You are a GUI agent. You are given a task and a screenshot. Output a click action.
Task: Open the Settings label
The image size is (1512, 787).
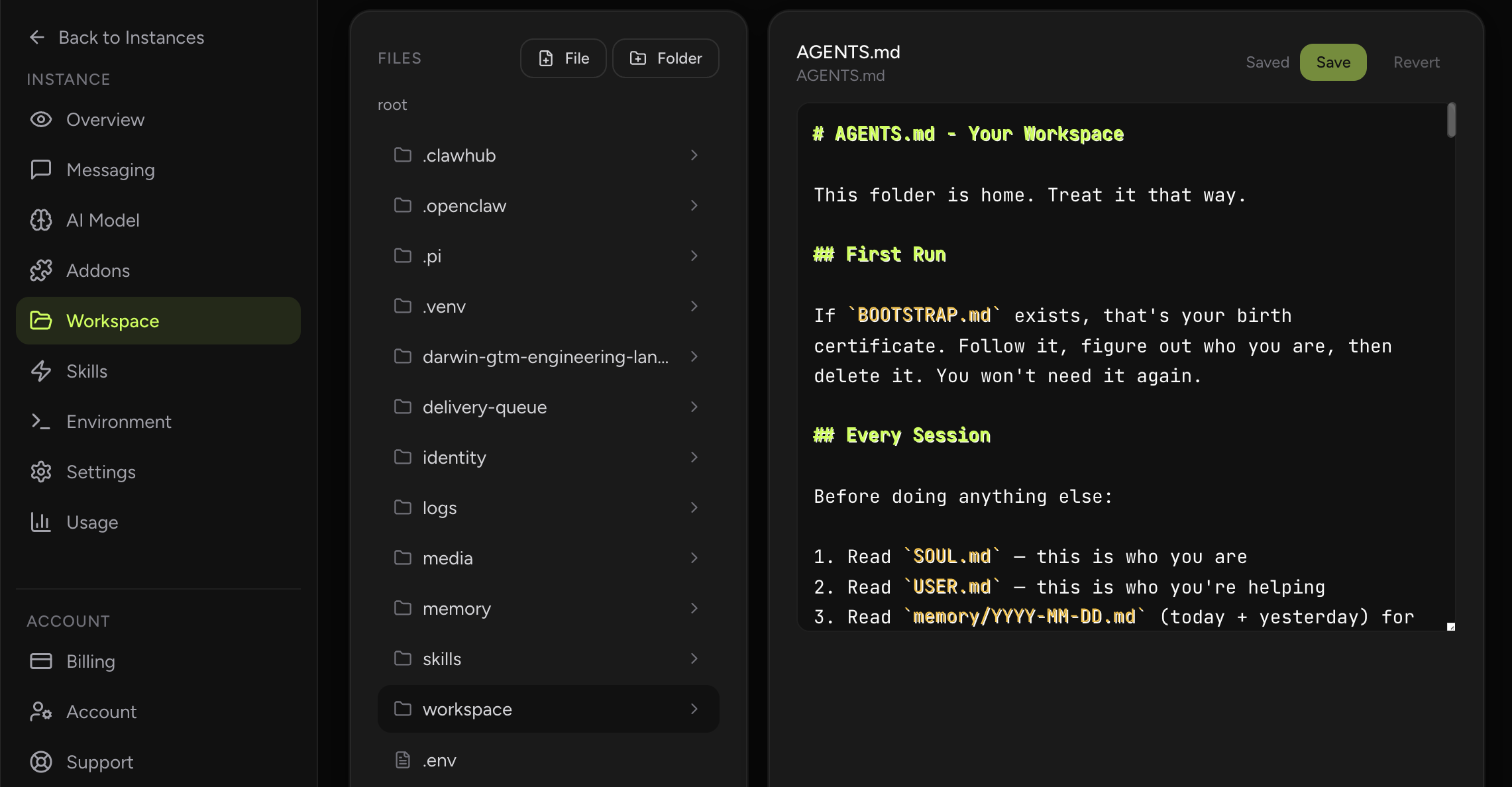(101, 472)
